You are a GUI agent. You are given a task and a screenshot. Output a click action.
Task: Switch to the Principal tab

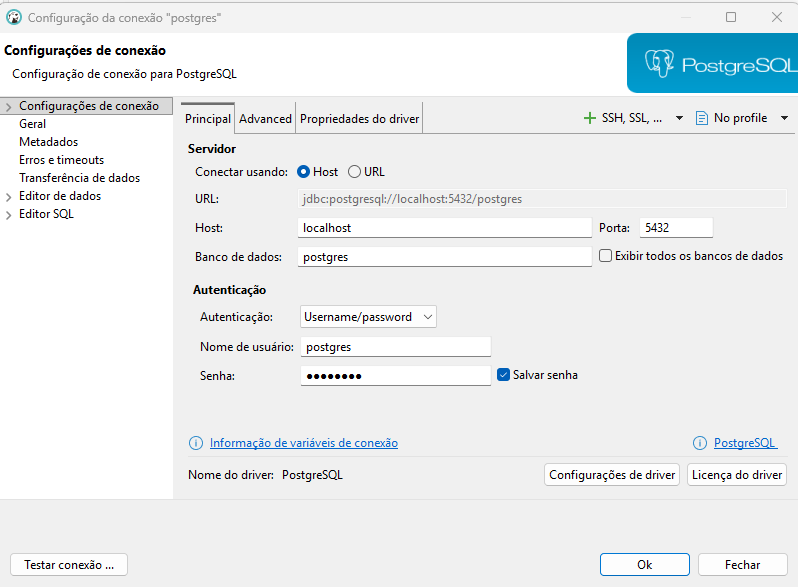[208, 119]
